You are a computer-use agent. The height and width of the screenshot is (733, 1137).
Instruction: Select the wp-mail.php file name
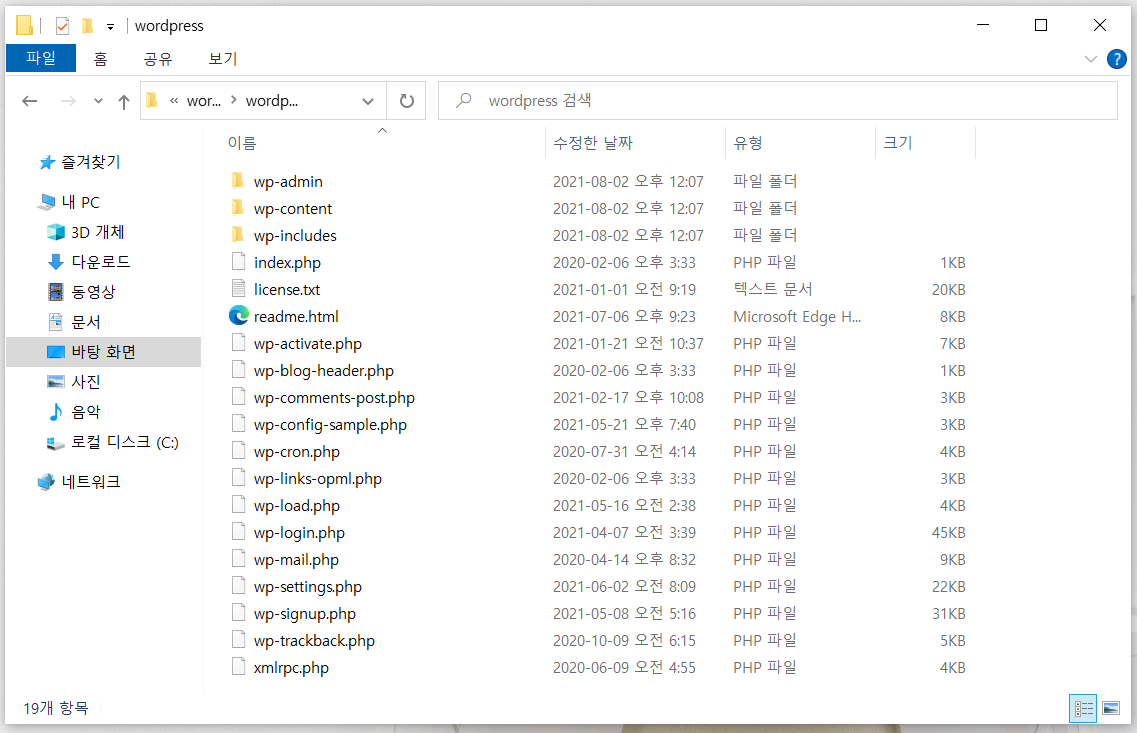(296, 560)
